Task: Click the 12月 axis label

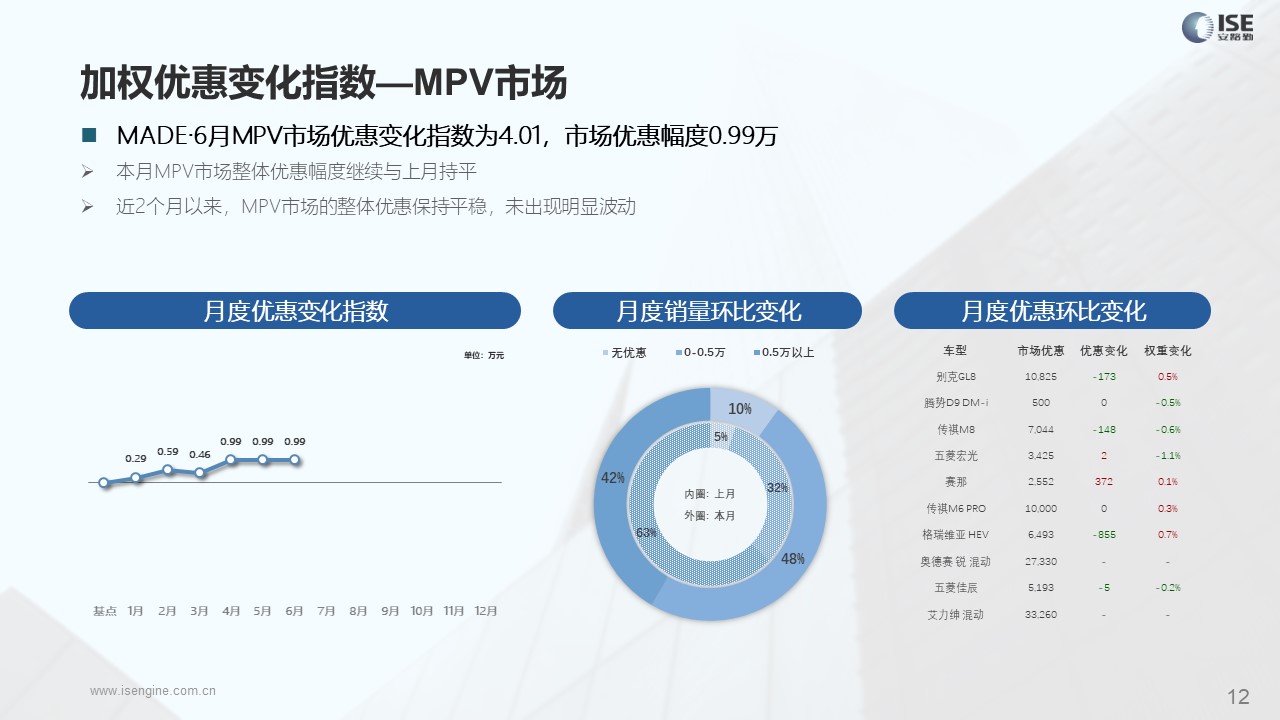Action: click(486, 610)
